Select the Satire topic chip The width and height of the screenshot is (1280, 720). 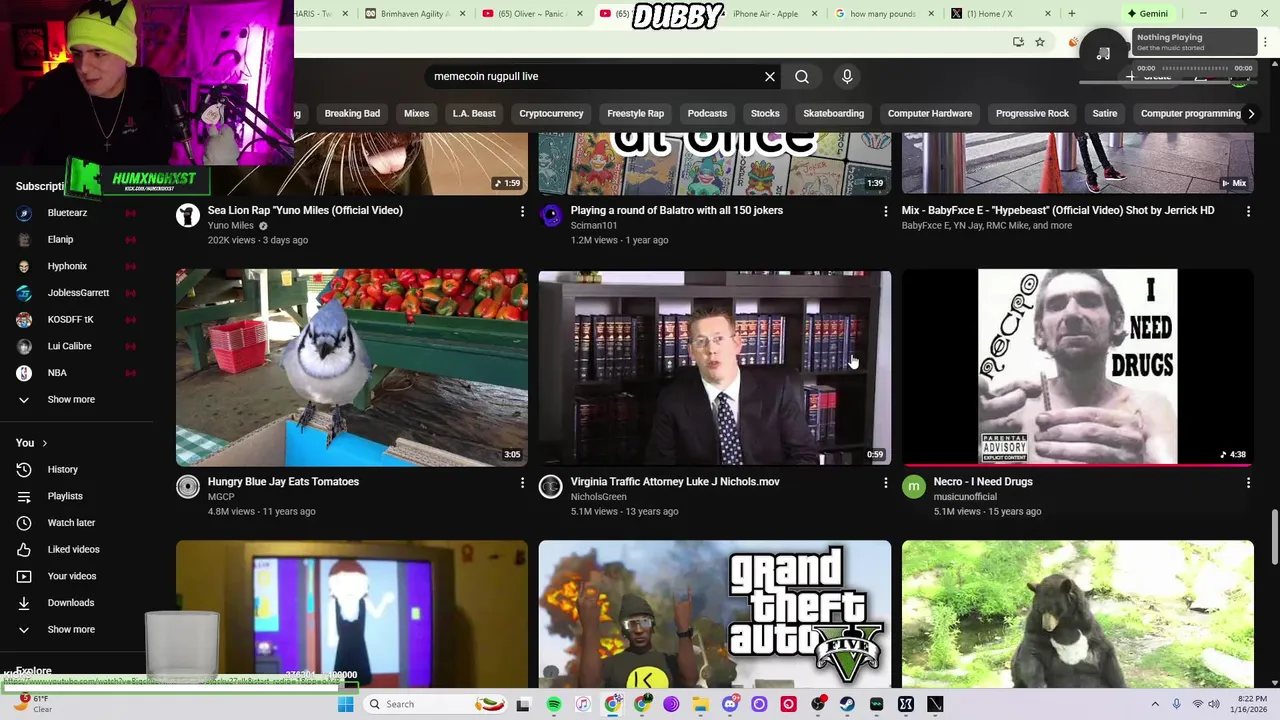coord(1104,114)
